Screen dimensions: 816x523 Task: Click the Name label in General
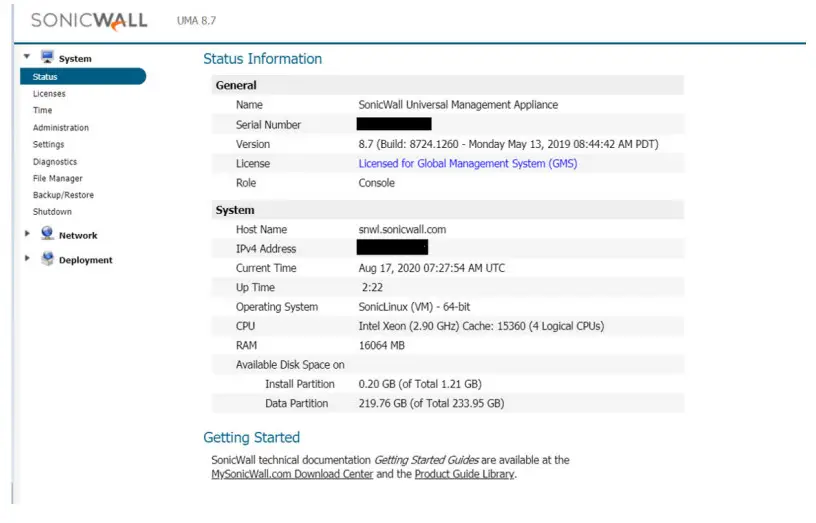[249, 105]
